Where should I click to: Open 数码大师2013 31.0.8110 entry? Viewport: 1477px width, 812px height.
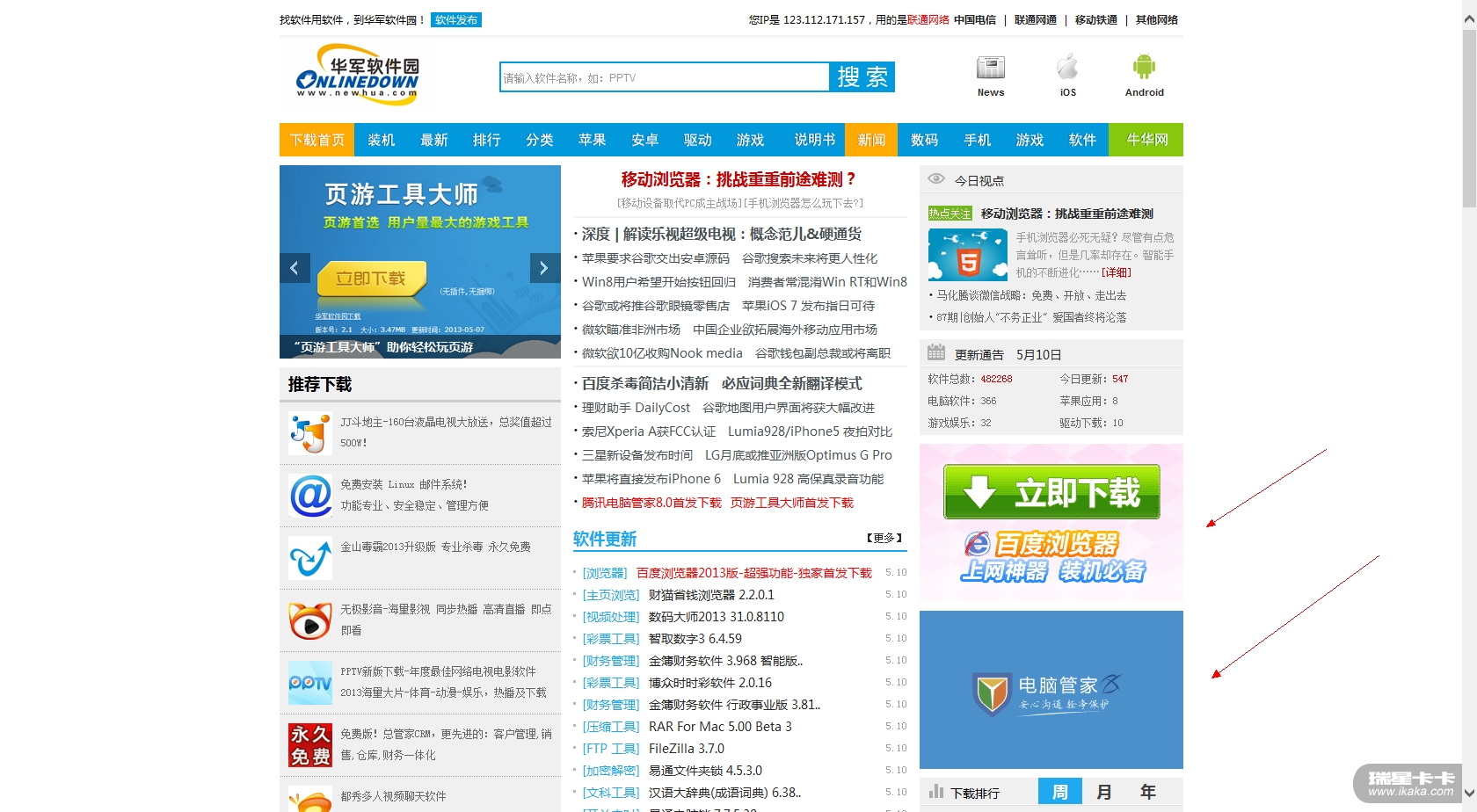pos(717,617)
